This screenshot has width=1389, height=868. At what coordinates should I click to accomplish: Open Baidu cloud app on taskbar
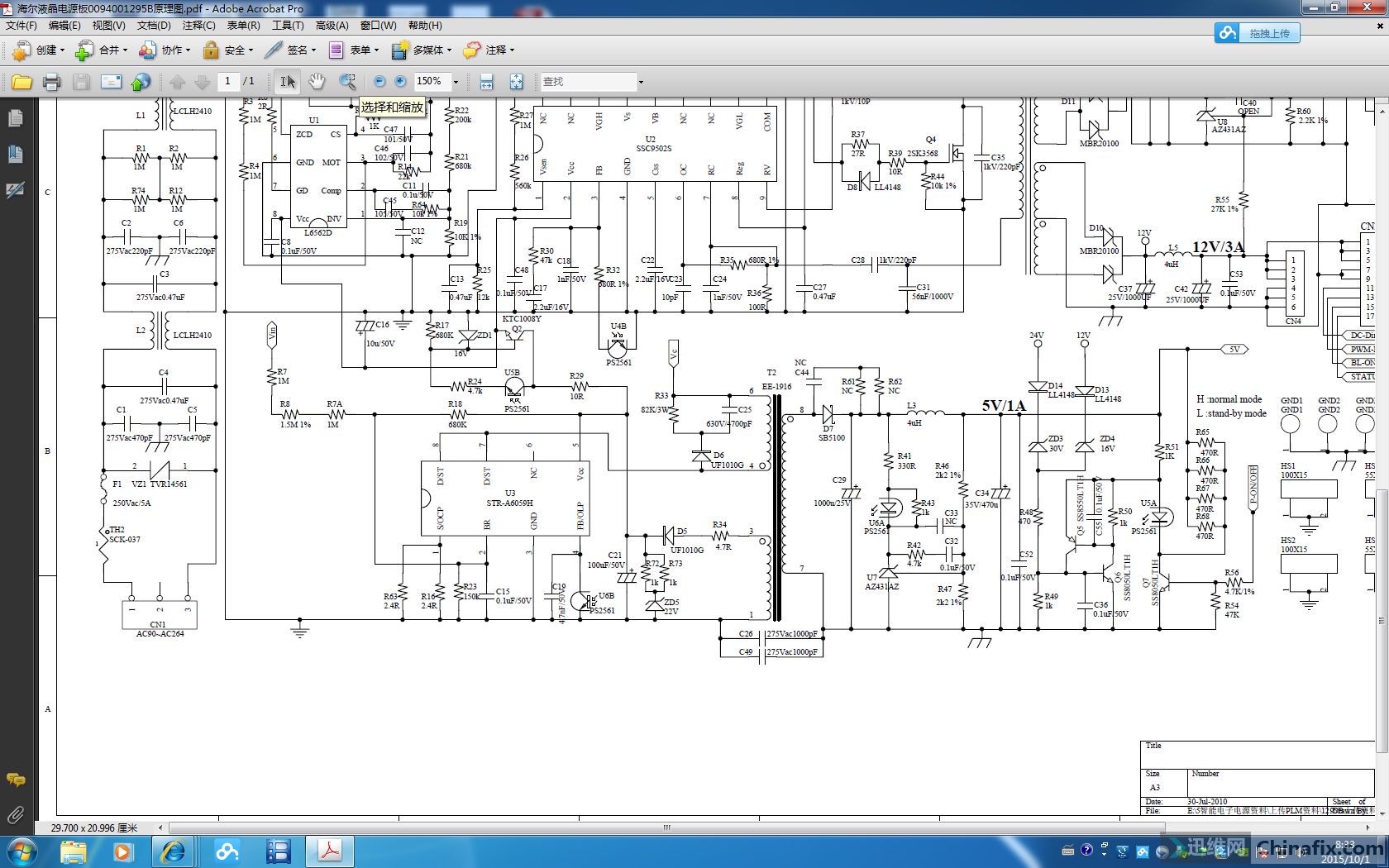pos(227,851)
